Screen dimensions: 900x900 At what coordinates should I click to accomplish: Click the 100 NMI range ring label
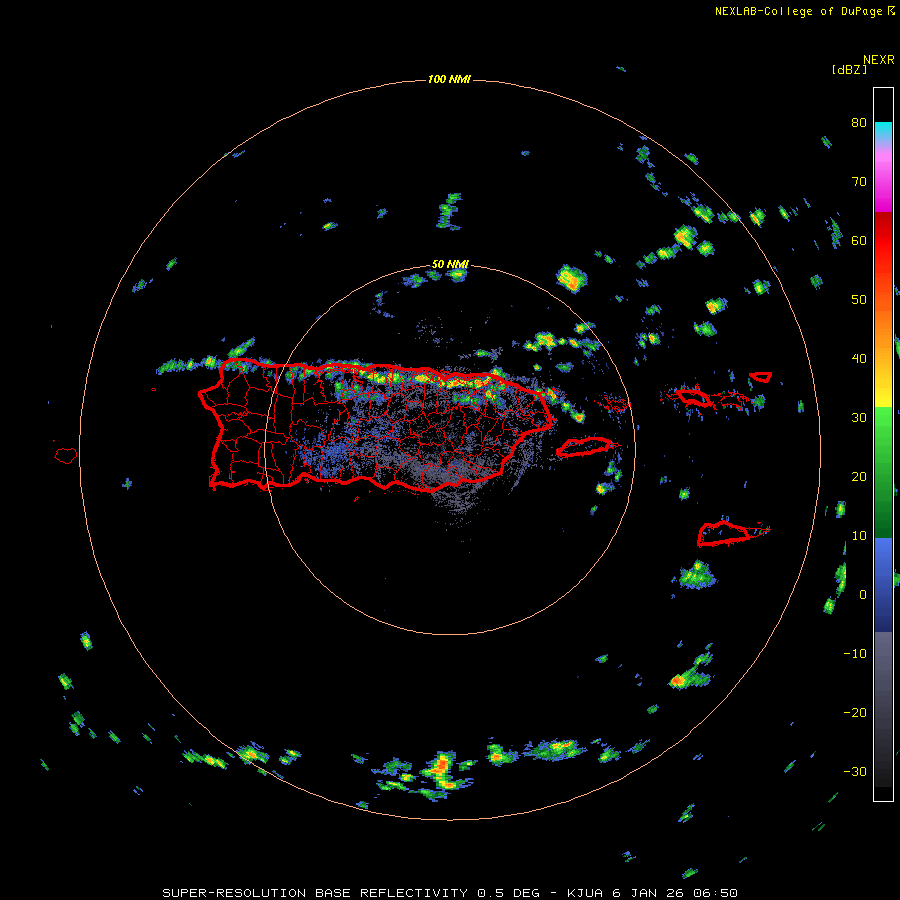click(x=449, y=79)
